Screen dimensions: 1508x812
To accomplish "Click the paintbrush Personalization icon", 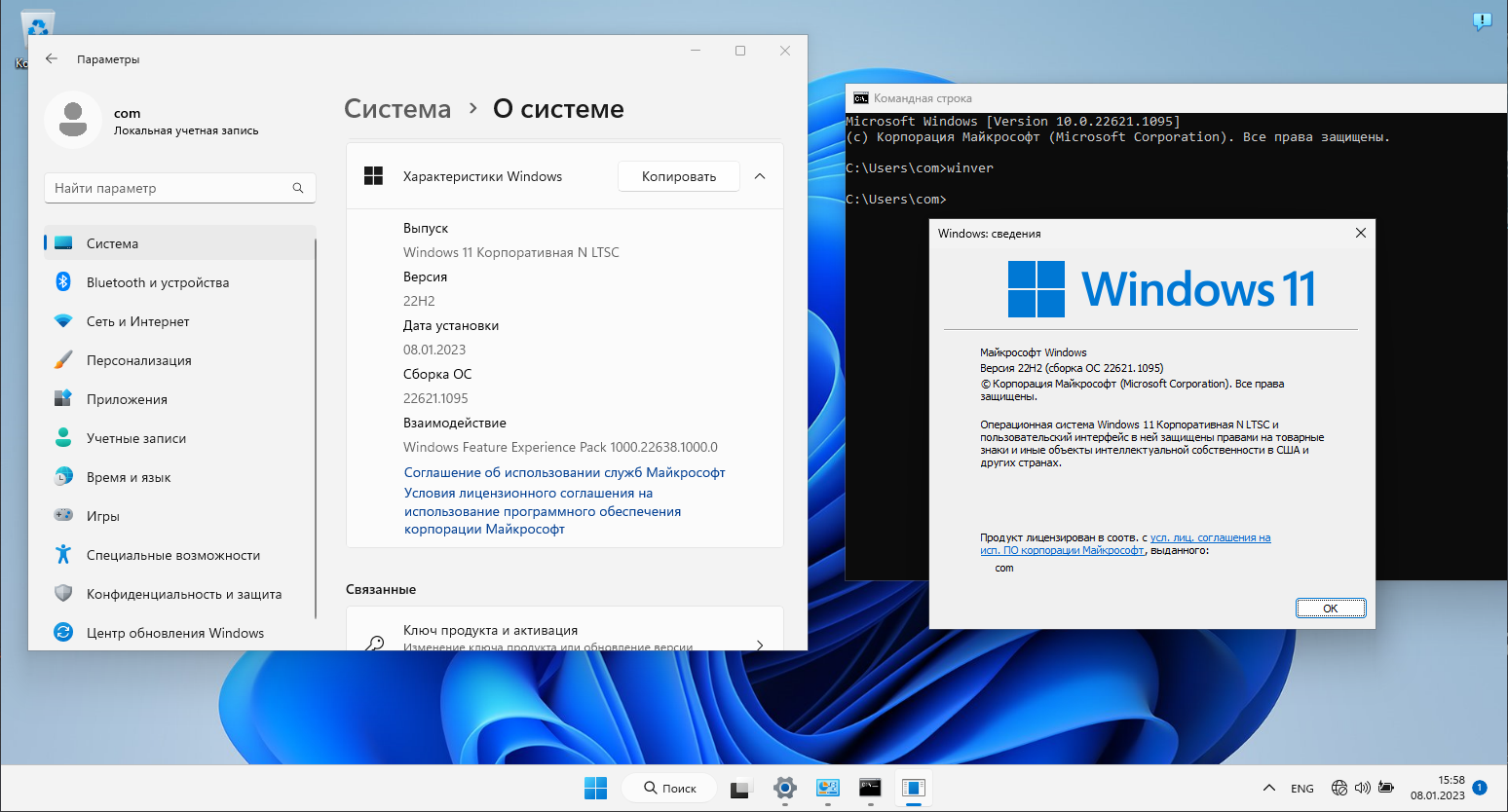I will click(63, 359).
